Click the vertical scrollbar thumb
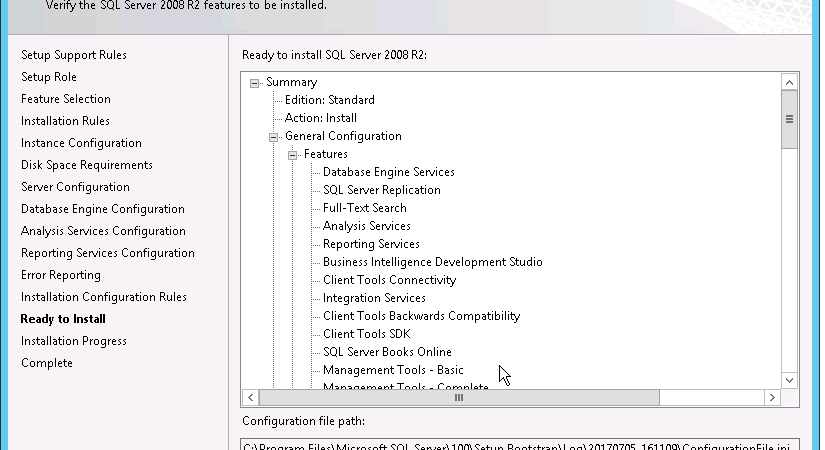825x450 pixels. [x=789, y=119]
